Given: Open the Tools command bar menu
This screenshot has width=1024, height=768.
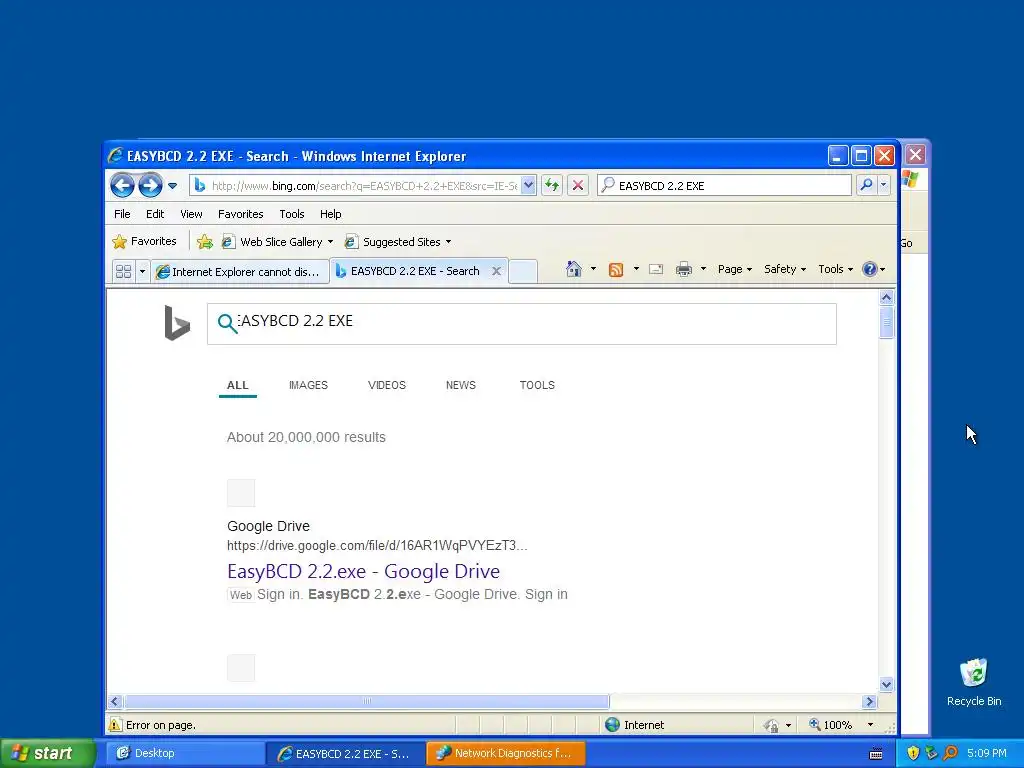Looking at the screenshot, I should [x=835, y=269].
